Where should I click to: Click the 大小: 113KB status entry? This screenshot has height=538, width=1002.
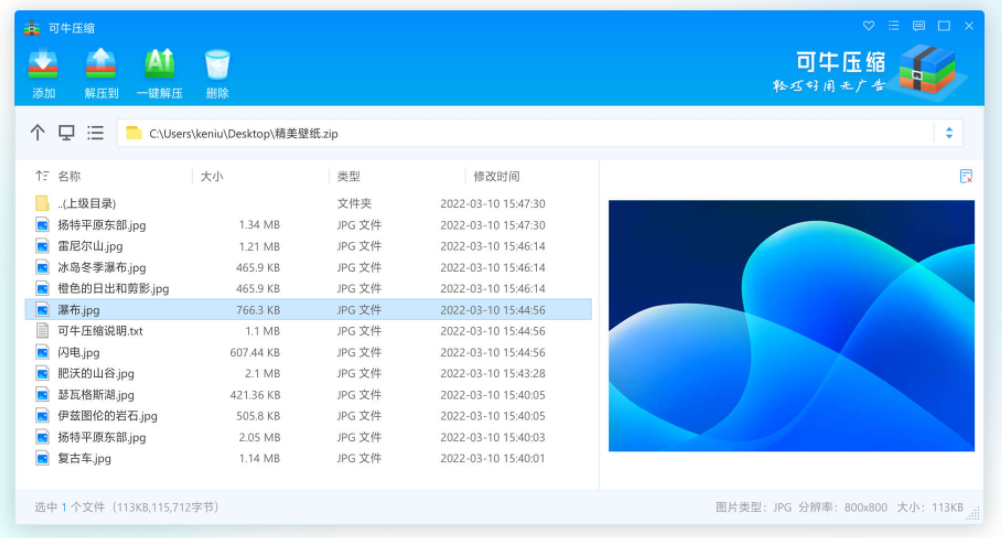click(x=930, y=507)
